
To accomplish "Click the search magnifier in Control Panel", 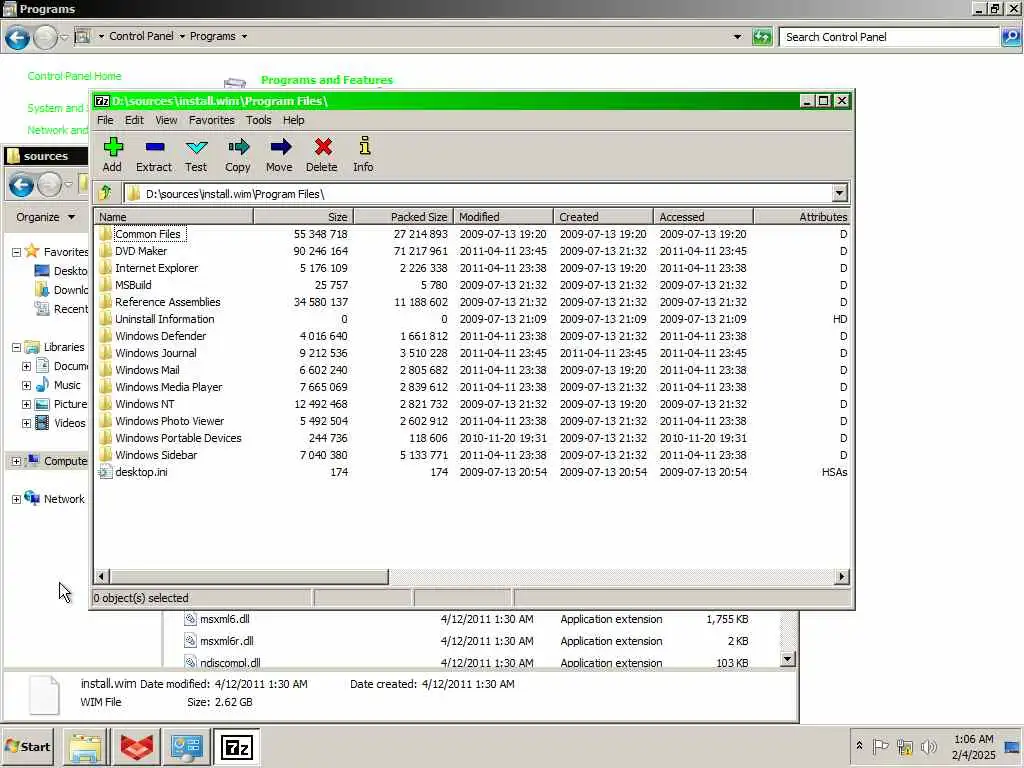I will click(x=1011, y=37).
